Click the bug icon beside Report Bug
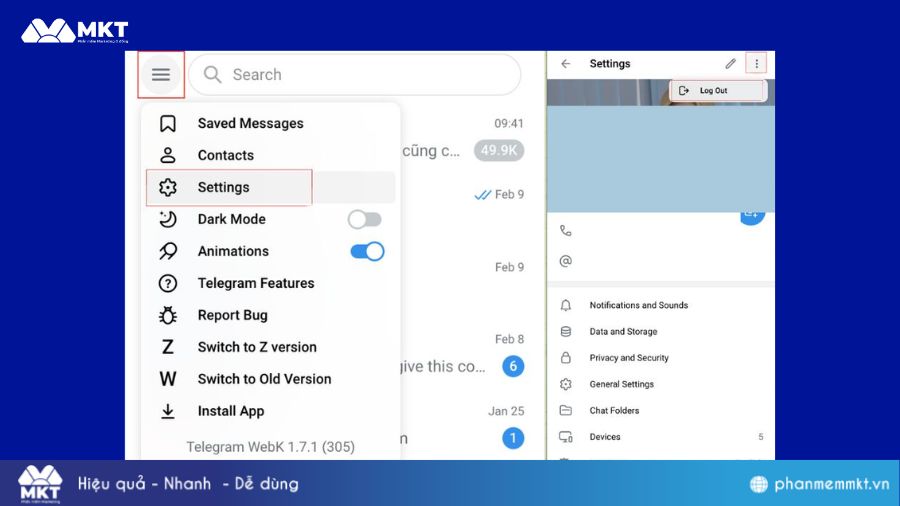 tap(168, 315)
